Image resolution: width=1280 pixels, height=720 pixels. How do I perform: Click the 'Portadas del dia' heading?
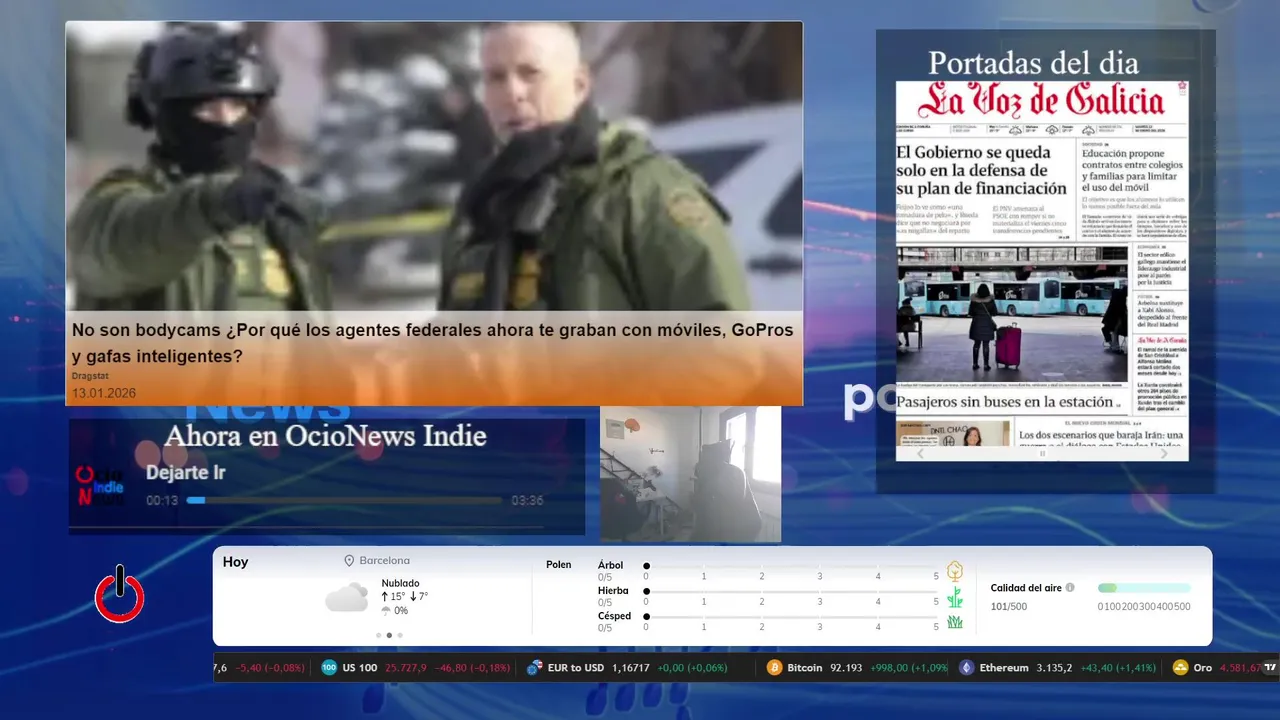coord(1033,63)
